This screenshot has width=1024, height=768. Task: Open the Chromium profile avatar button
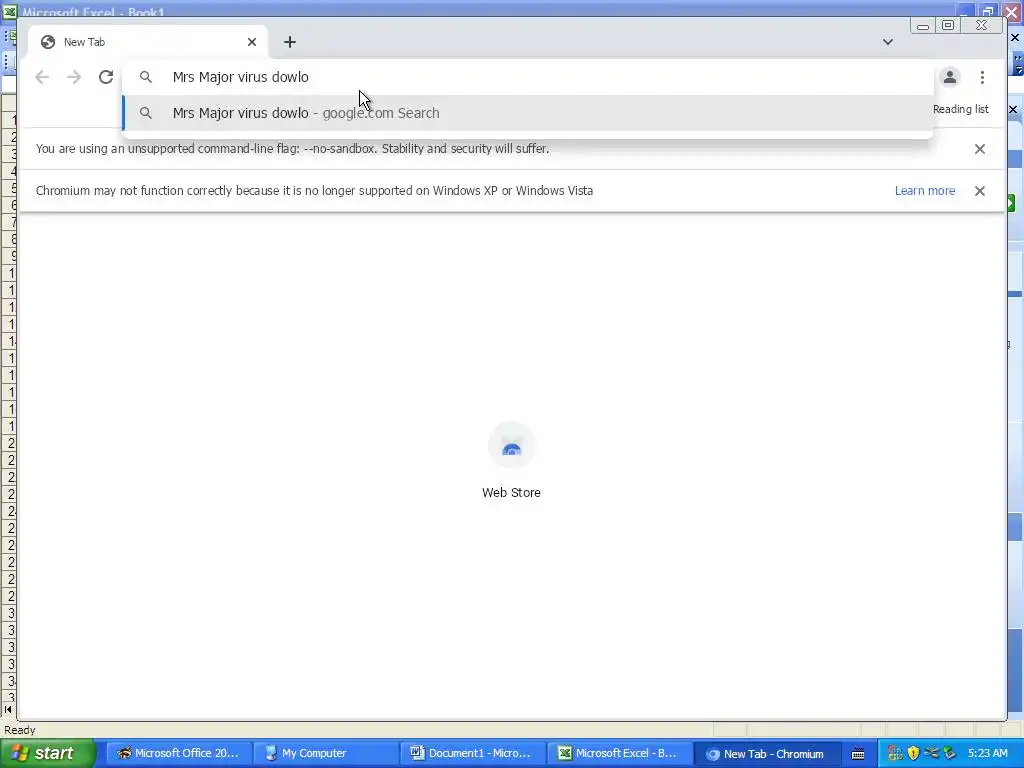950,77
